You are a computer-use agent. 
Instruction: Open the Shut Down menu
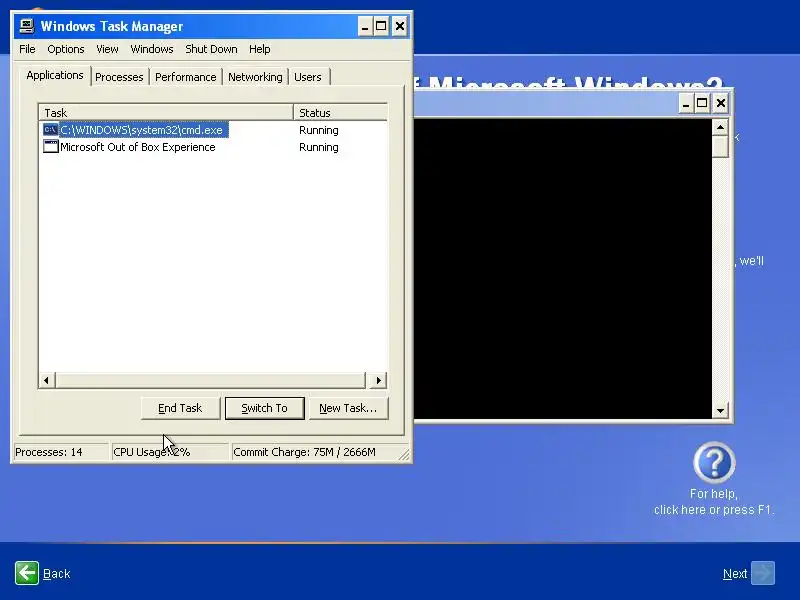pos(211,49)
